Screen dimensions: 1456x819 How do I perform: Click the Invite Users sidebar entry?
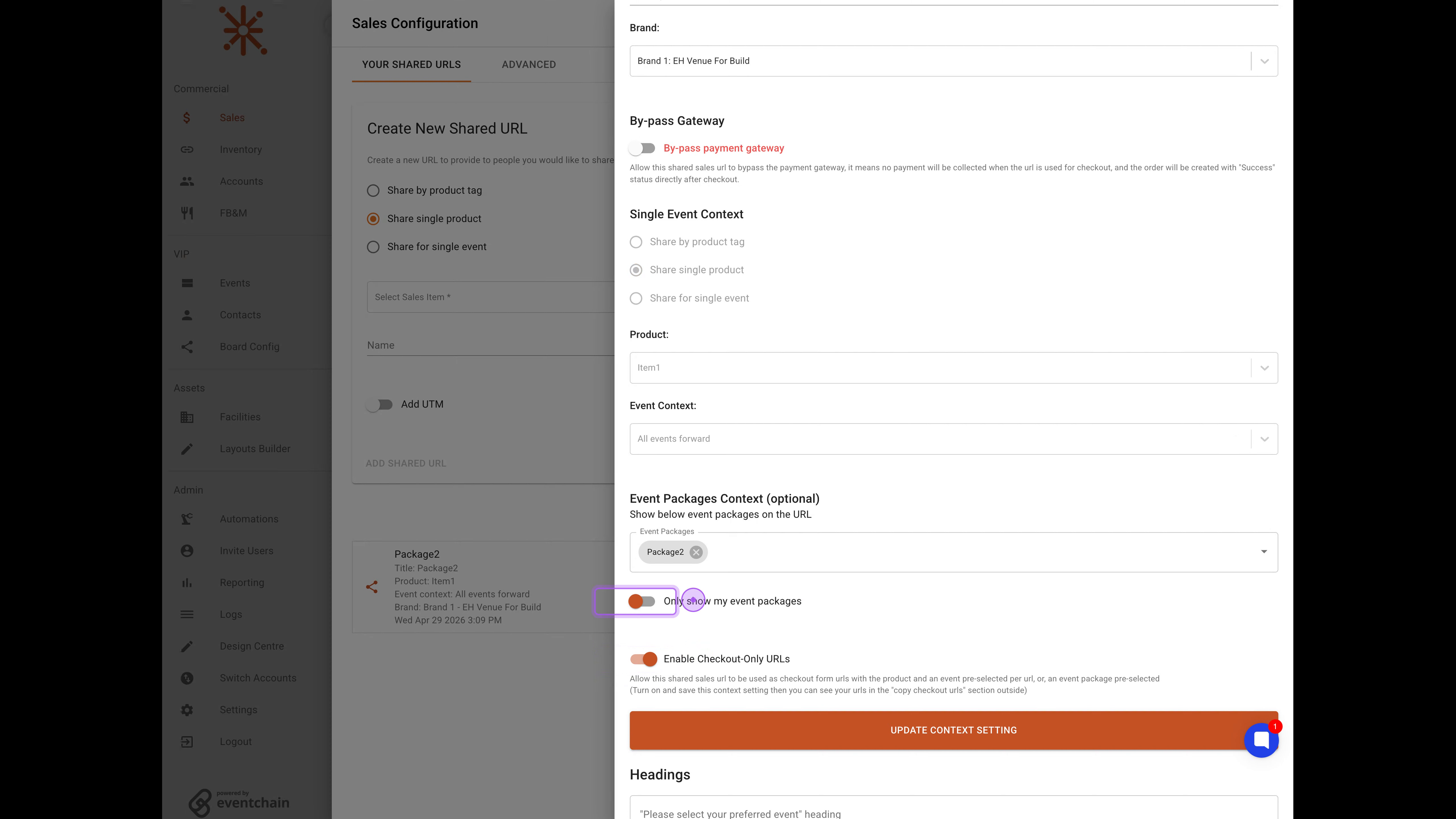(246, 551)
